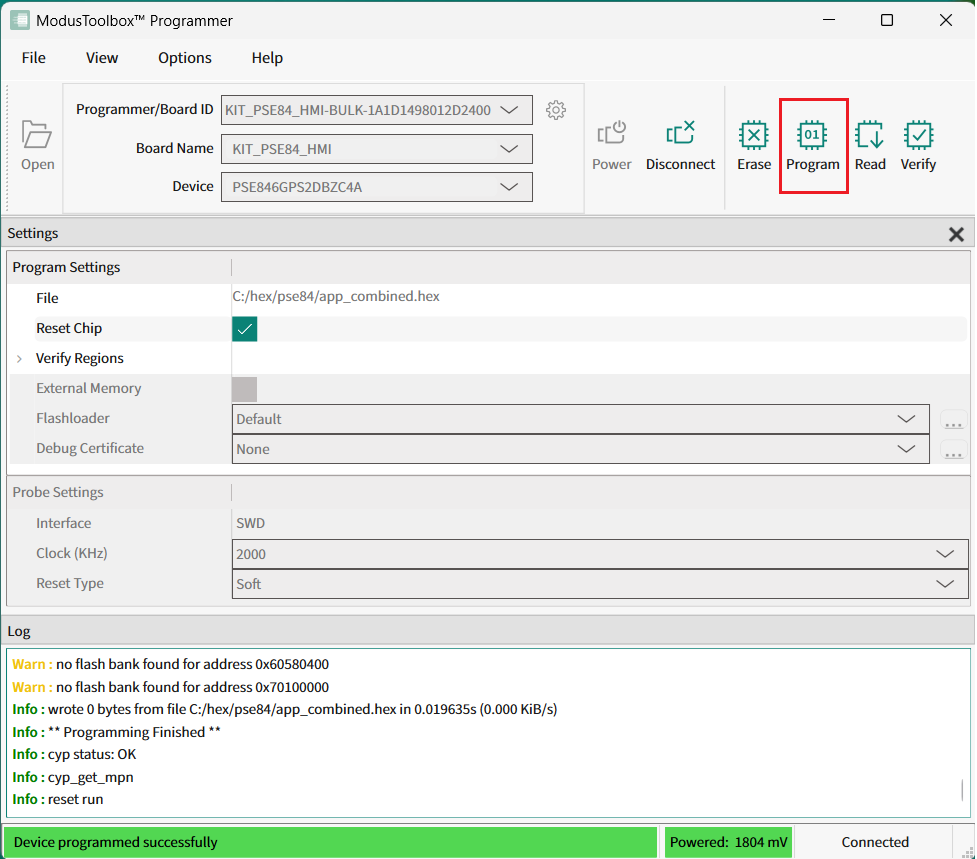Image resolution: width=977 pixels, height=859 pixels.
Task: Disconnect from the board
Action: point(680,146)
